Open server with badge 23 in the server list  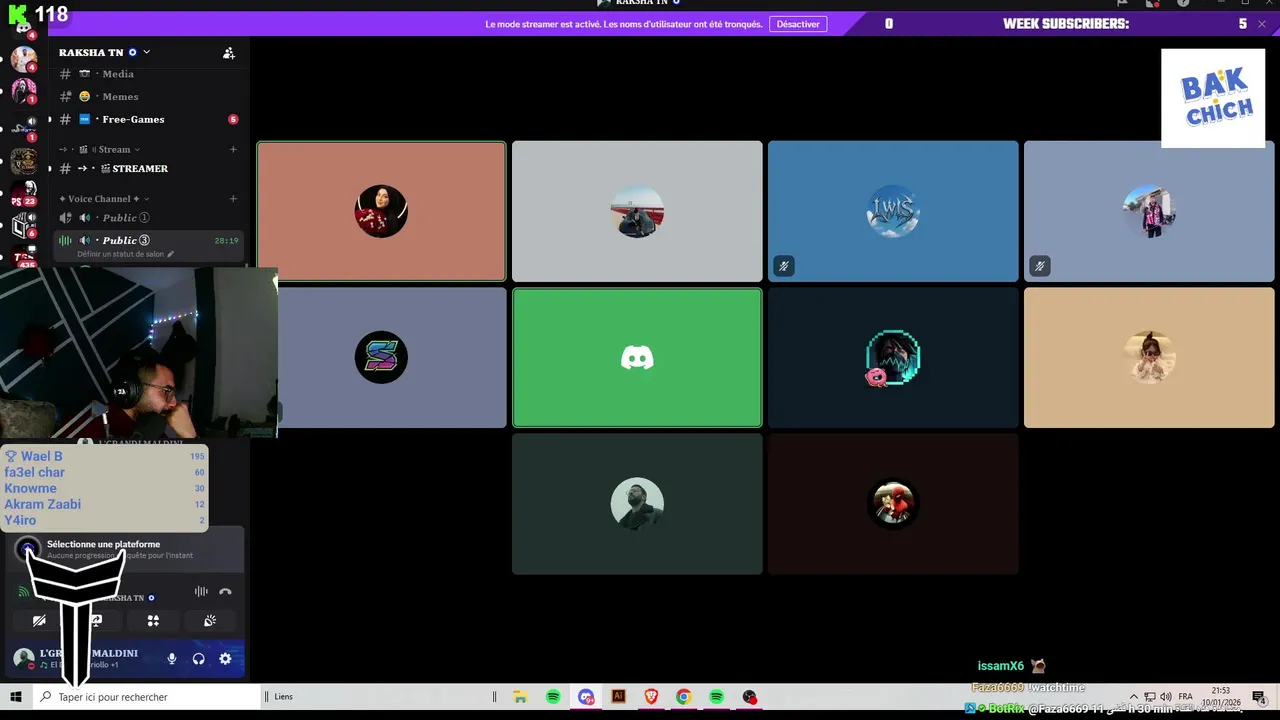pos(24,192)
